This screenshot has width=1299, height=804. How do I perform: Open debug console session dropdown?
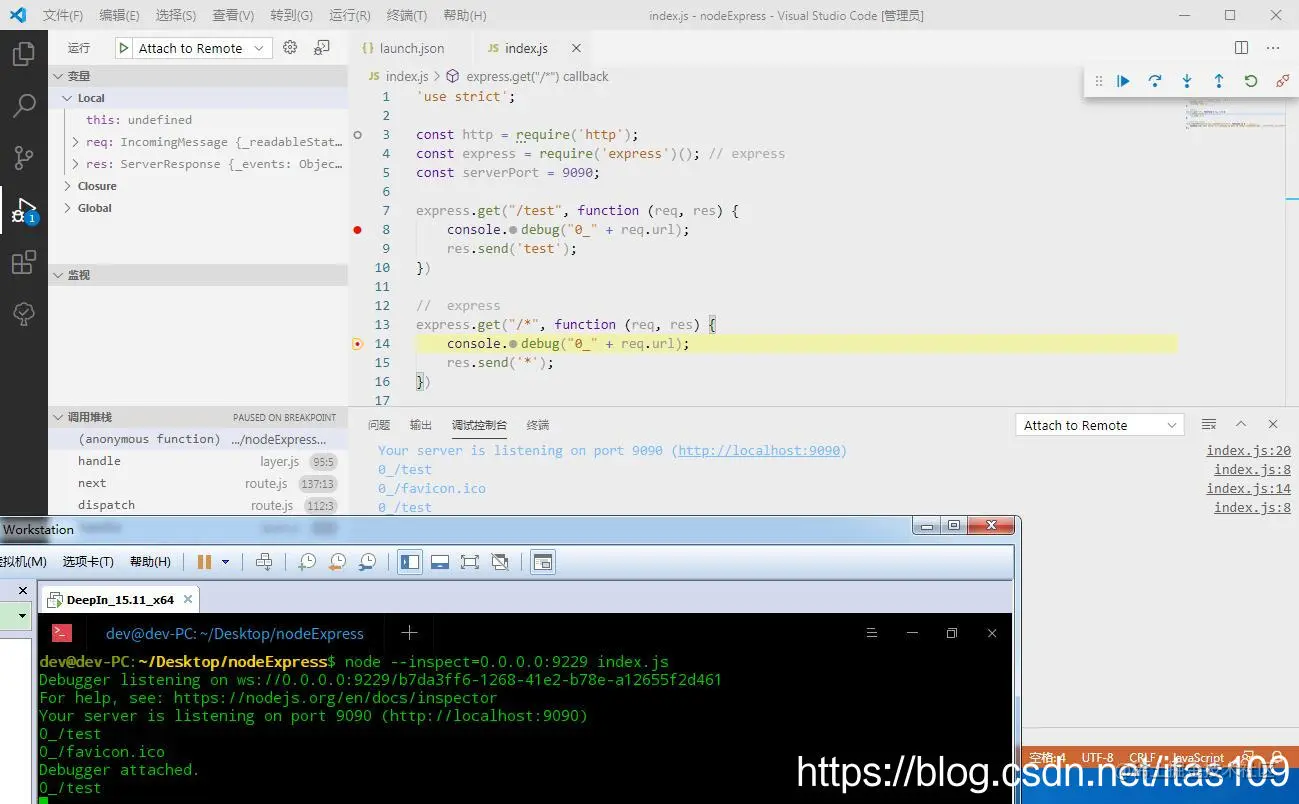pos(1099,425)
